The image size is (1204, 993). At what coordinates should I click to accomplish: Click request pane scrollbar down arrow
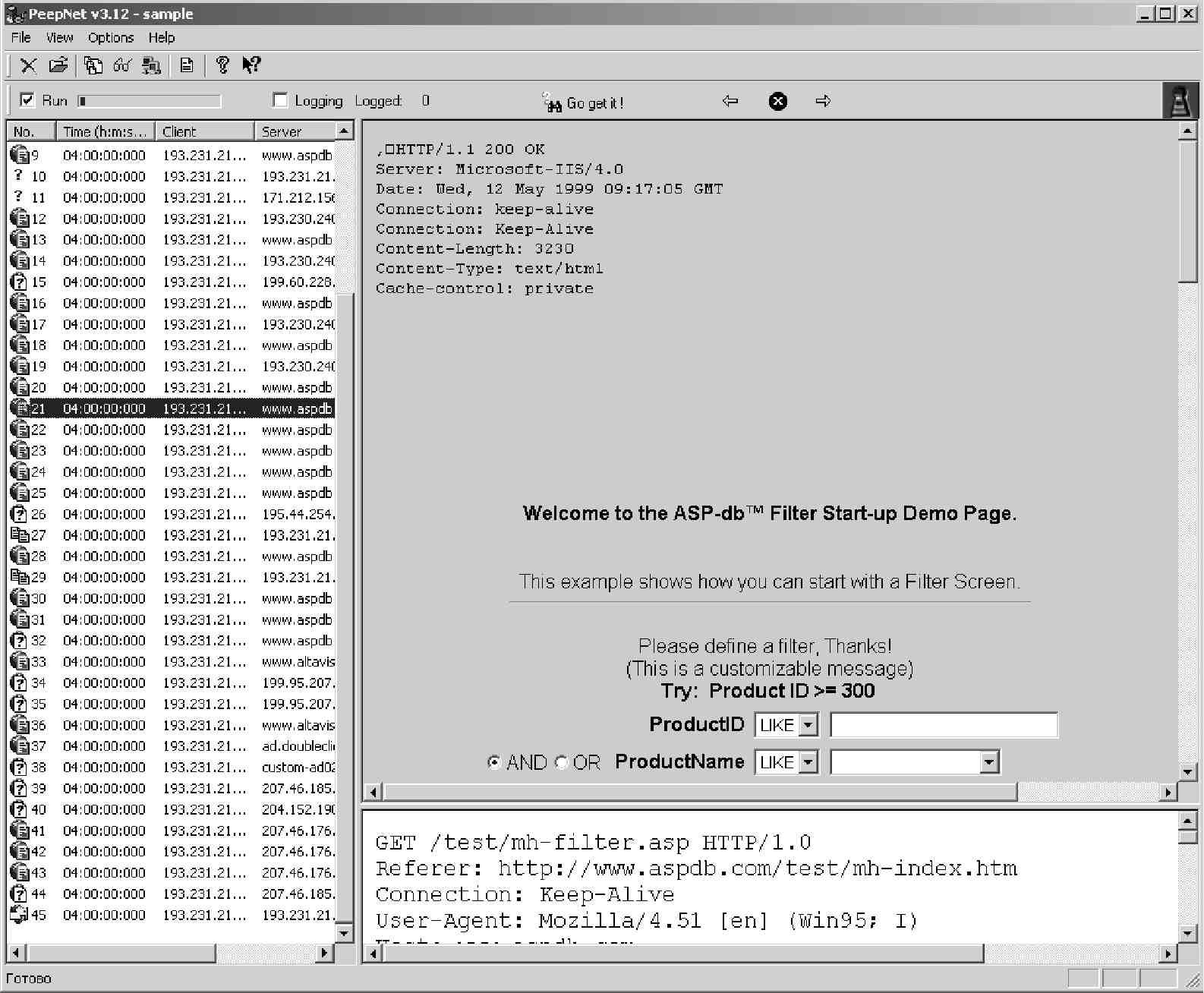1187,933
